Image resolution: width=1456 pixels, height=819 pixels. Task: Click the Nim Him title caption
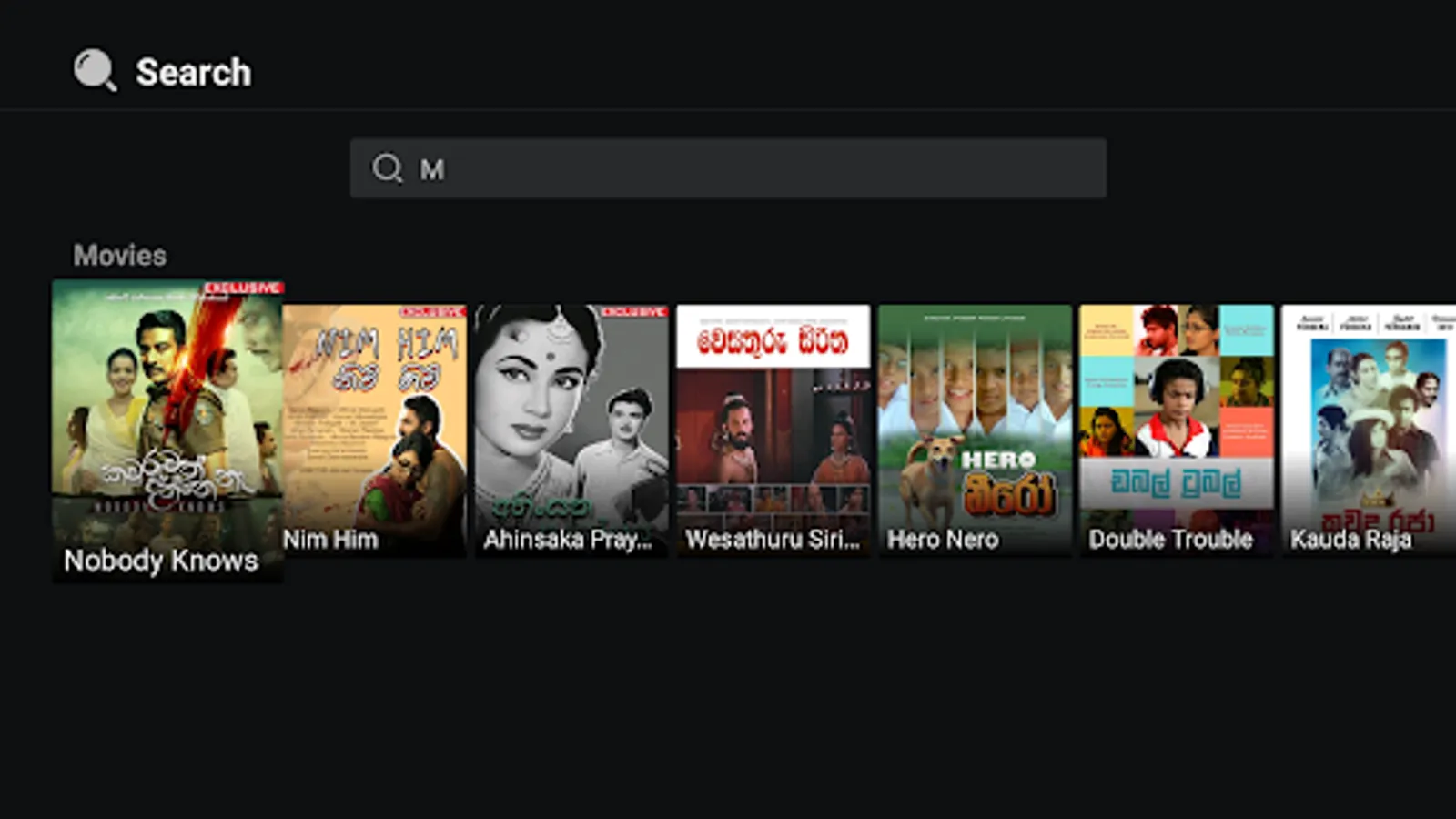pyautogui.click(x=330, y=540)
